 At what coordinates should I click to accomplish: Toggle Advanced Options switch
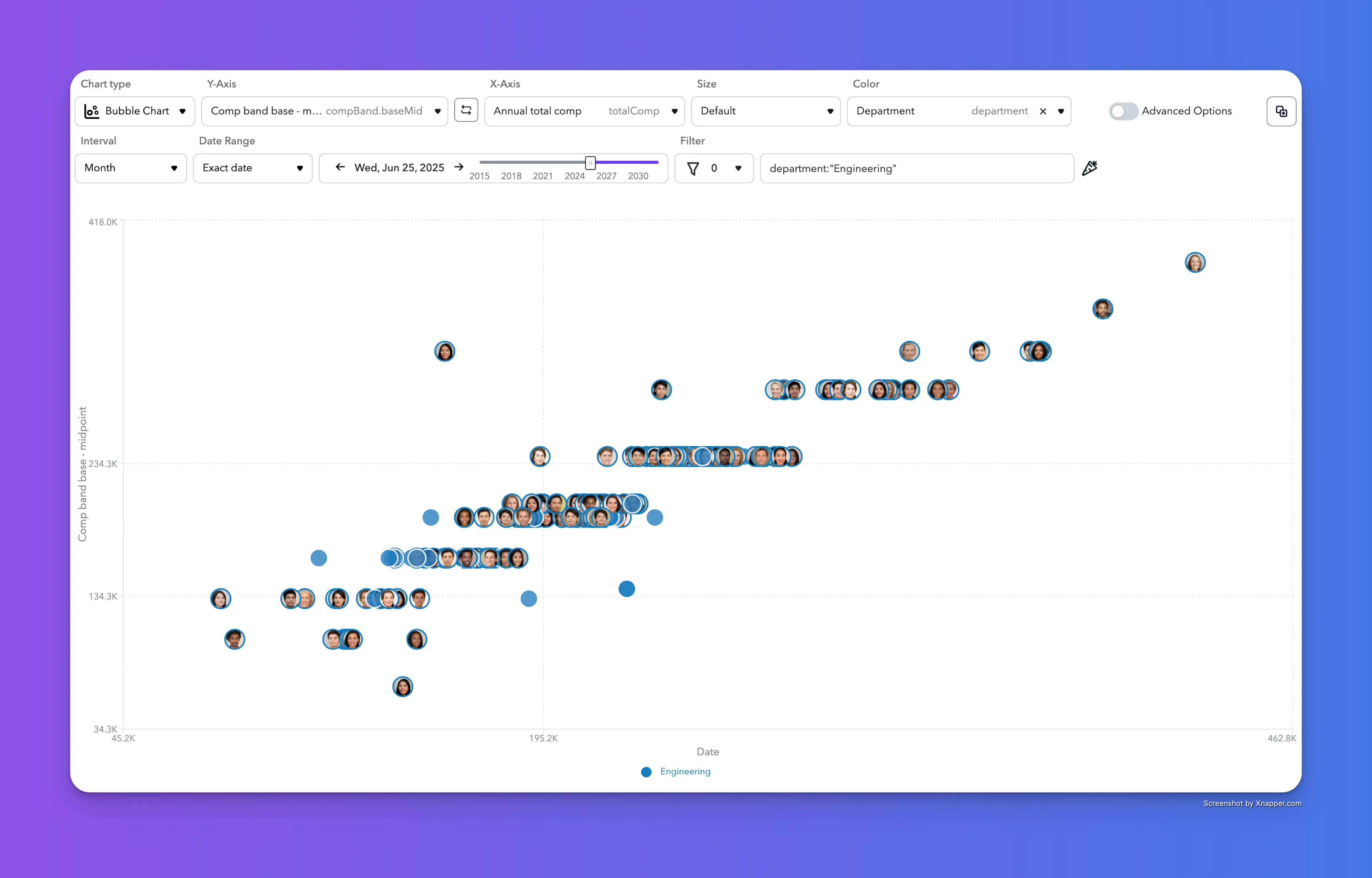tap(1123, 111)
